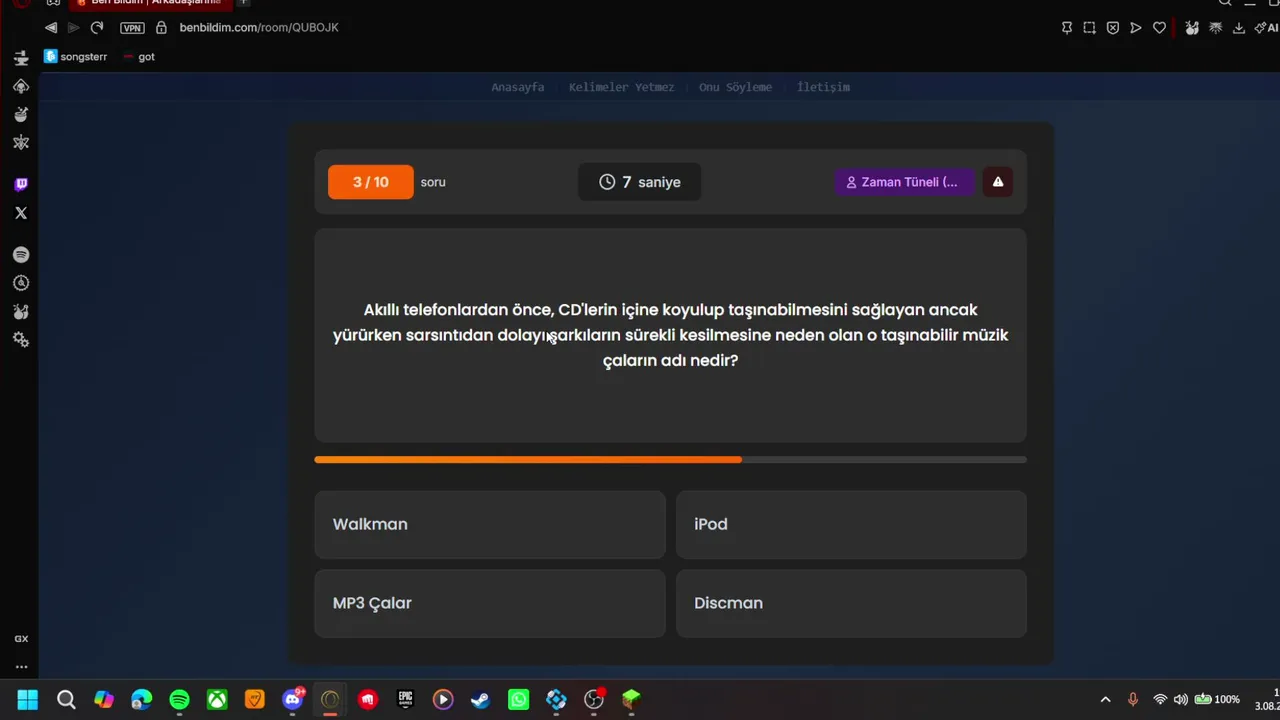Open Steam from the taskbar
This screenshot has width=1280, height=720.
(481, 700)
